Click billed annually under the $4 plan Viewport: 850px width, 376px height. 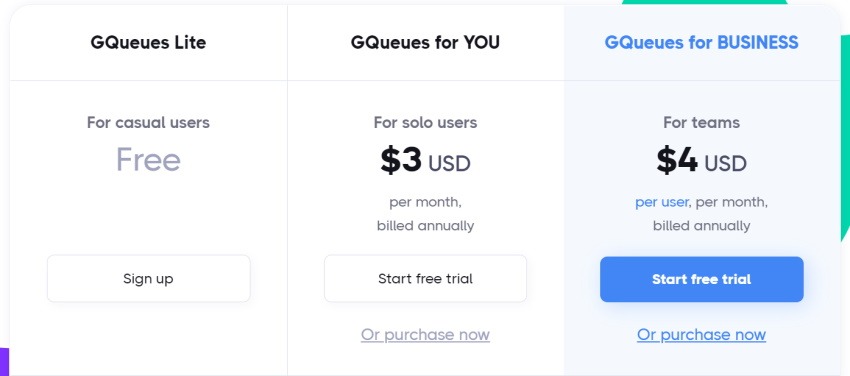point(701,226)
